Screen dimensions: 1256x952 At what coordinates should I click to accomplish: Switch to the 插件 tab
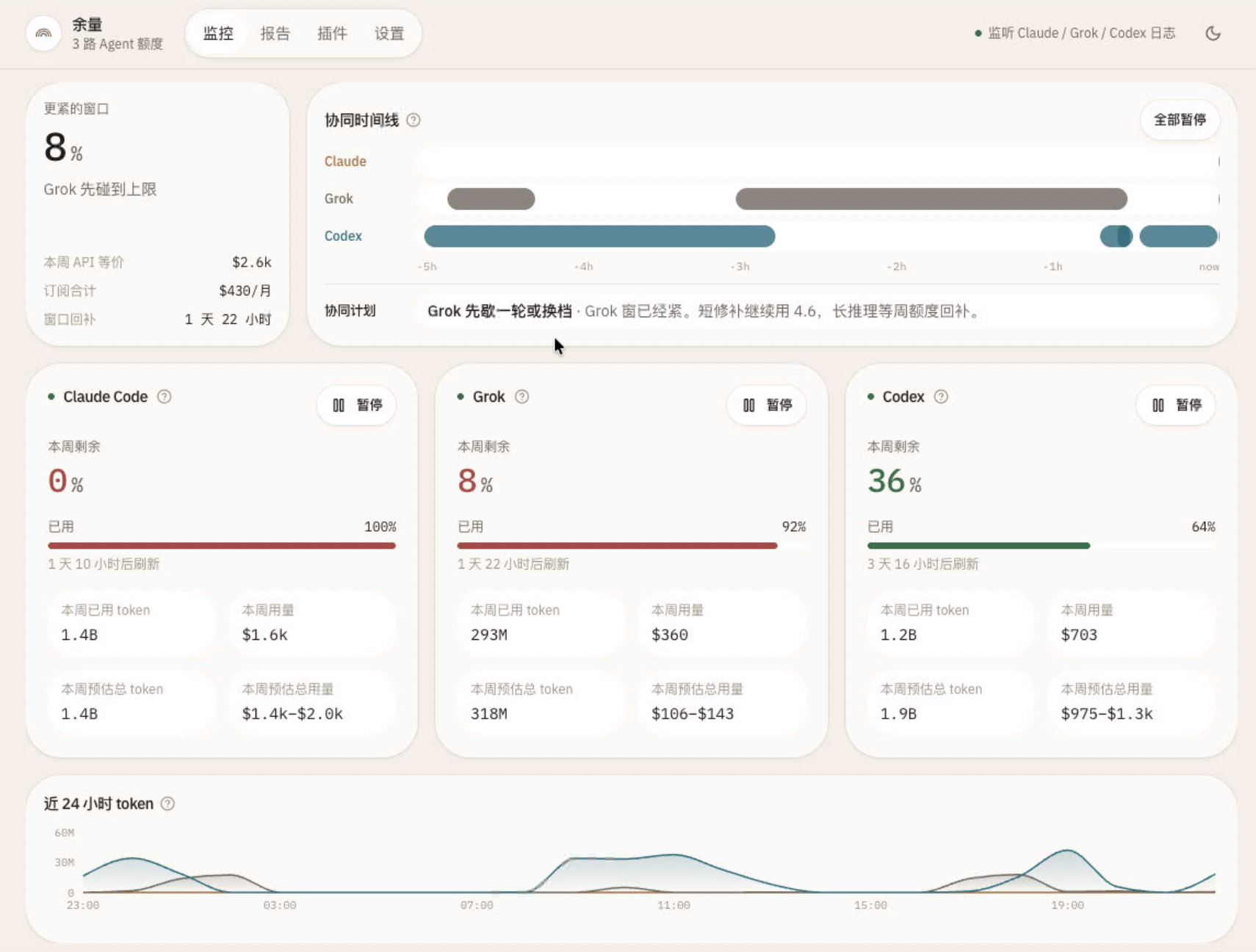(332, 33)
